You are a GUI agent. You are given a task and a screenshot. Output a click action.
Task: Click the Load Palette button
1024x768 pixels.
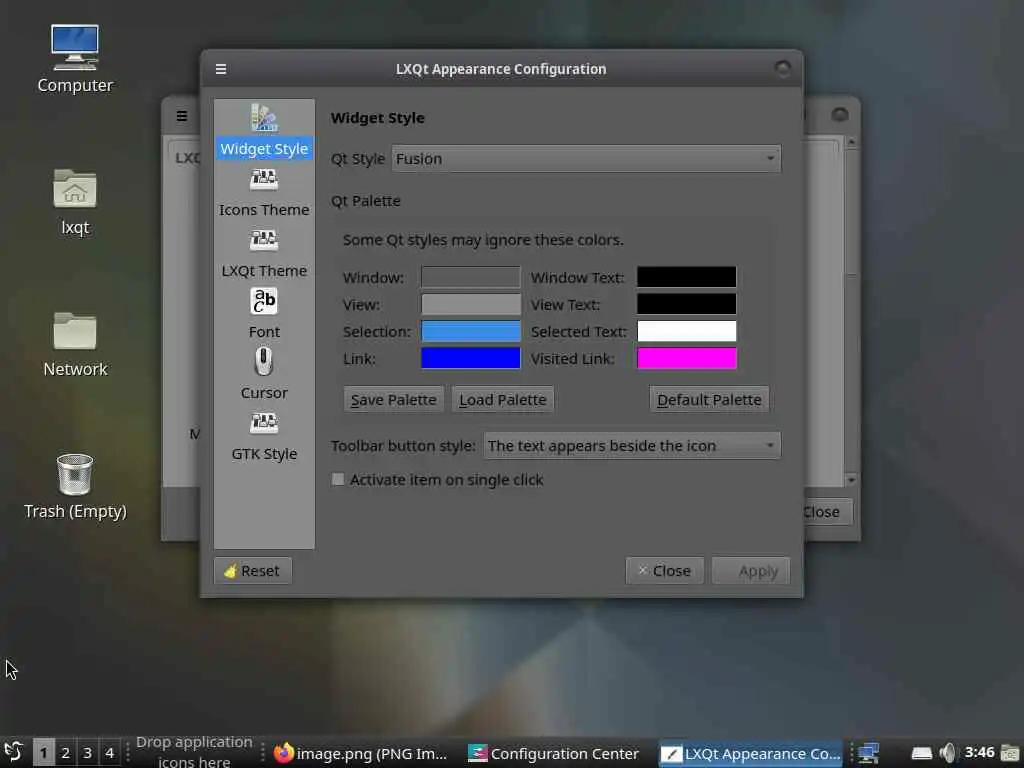click(x=502, y=400)
